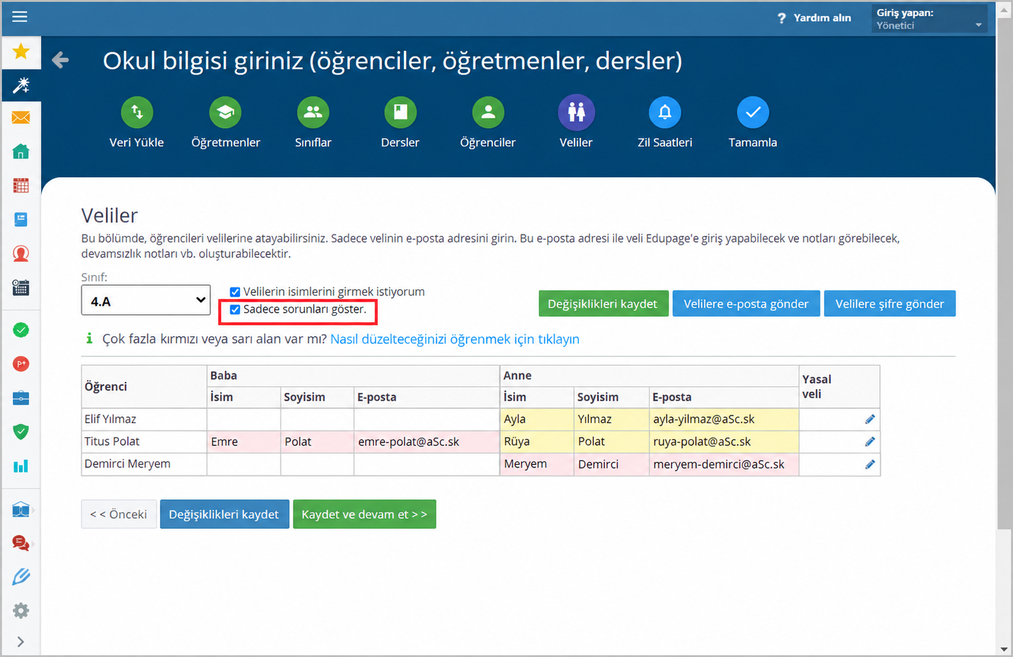The width and height of the screenshot is (1013, 657).
Task: Open the settings gear icon in sidebar
Action: pos(21,610)
